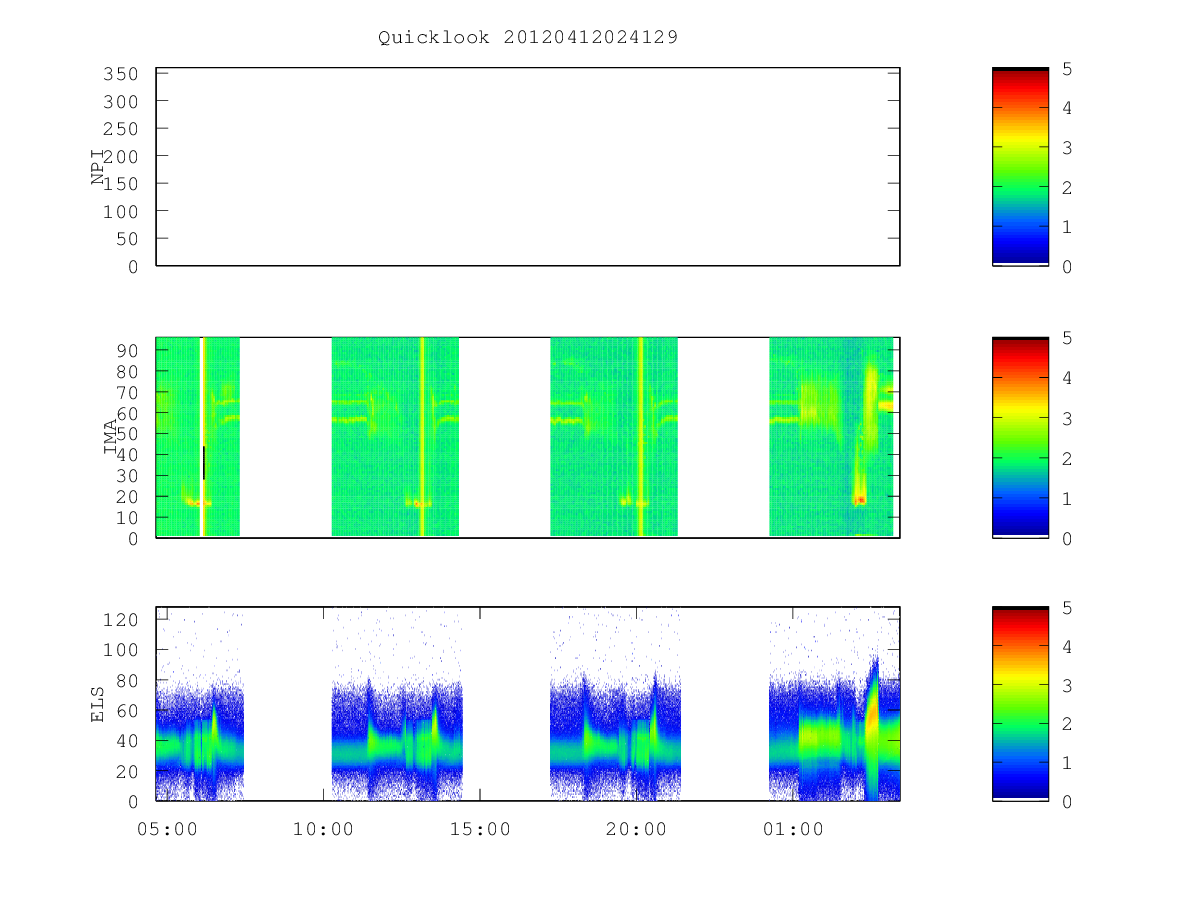Click the red hotspot in IMA panel
Image resolution: width=1200 pixels, height=900 pixels.
(859, 499)
